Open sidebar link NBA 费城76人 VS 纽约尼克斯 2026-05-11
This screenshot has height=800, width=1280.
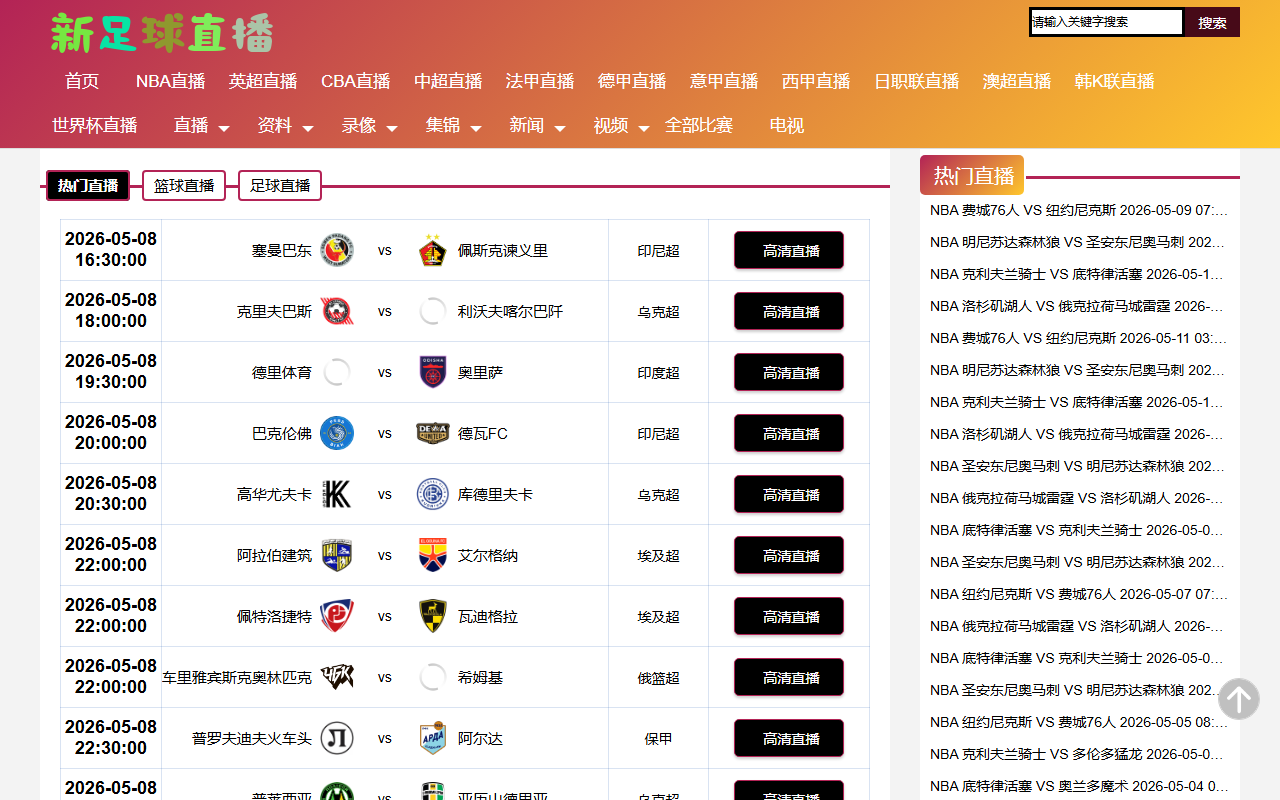click(1079, 338)
